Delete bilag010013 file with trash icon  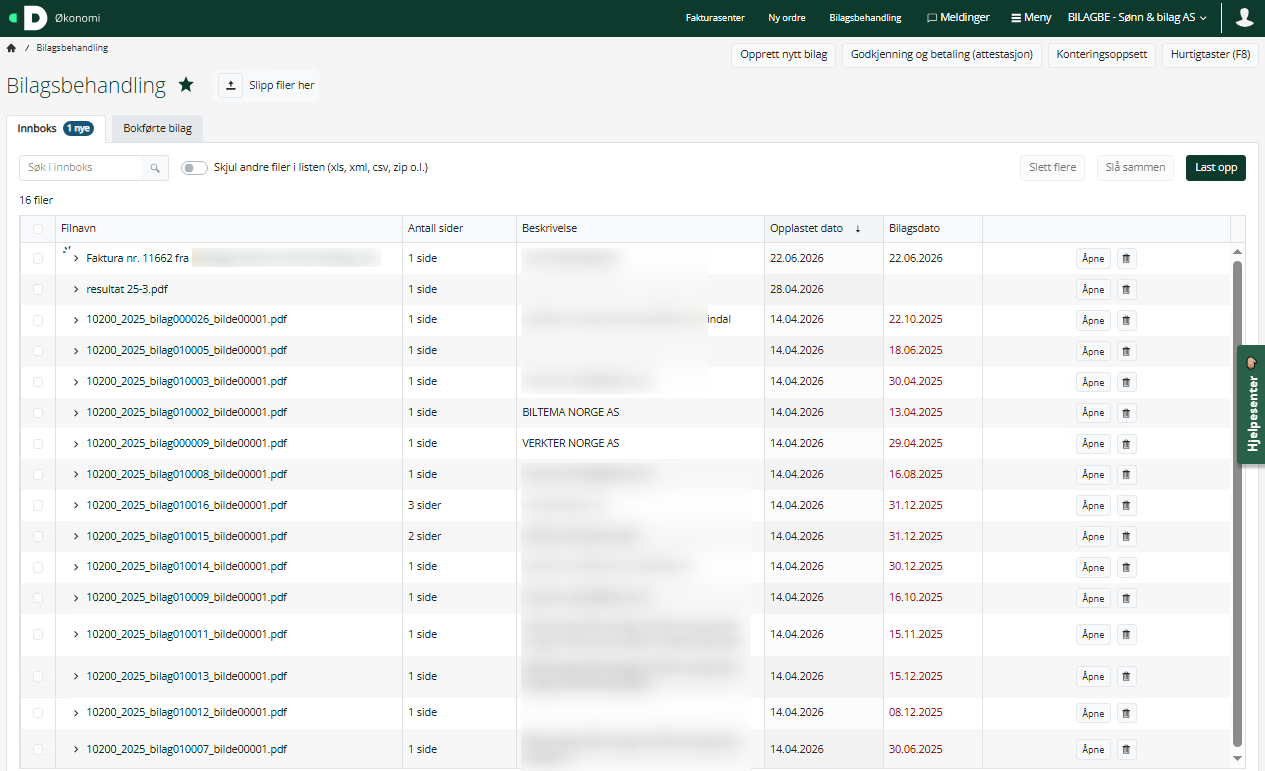[x=1126, y=677]
